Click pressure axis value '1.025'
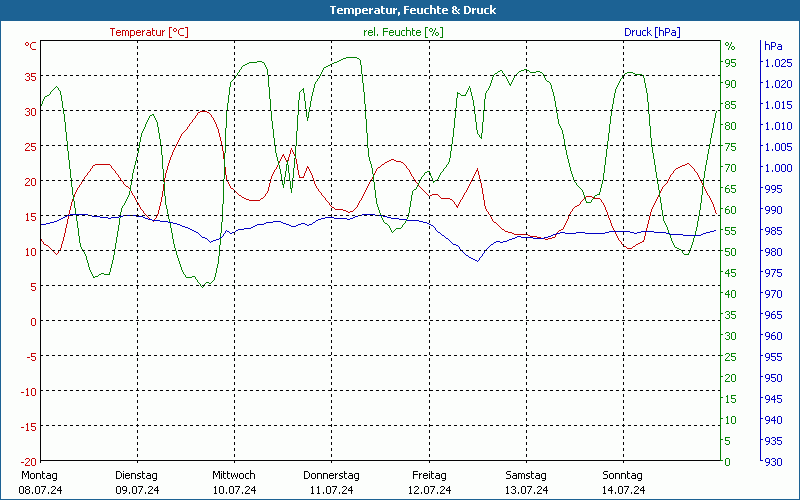The width and height of the screenshot is (800, 500). (778, 63)
